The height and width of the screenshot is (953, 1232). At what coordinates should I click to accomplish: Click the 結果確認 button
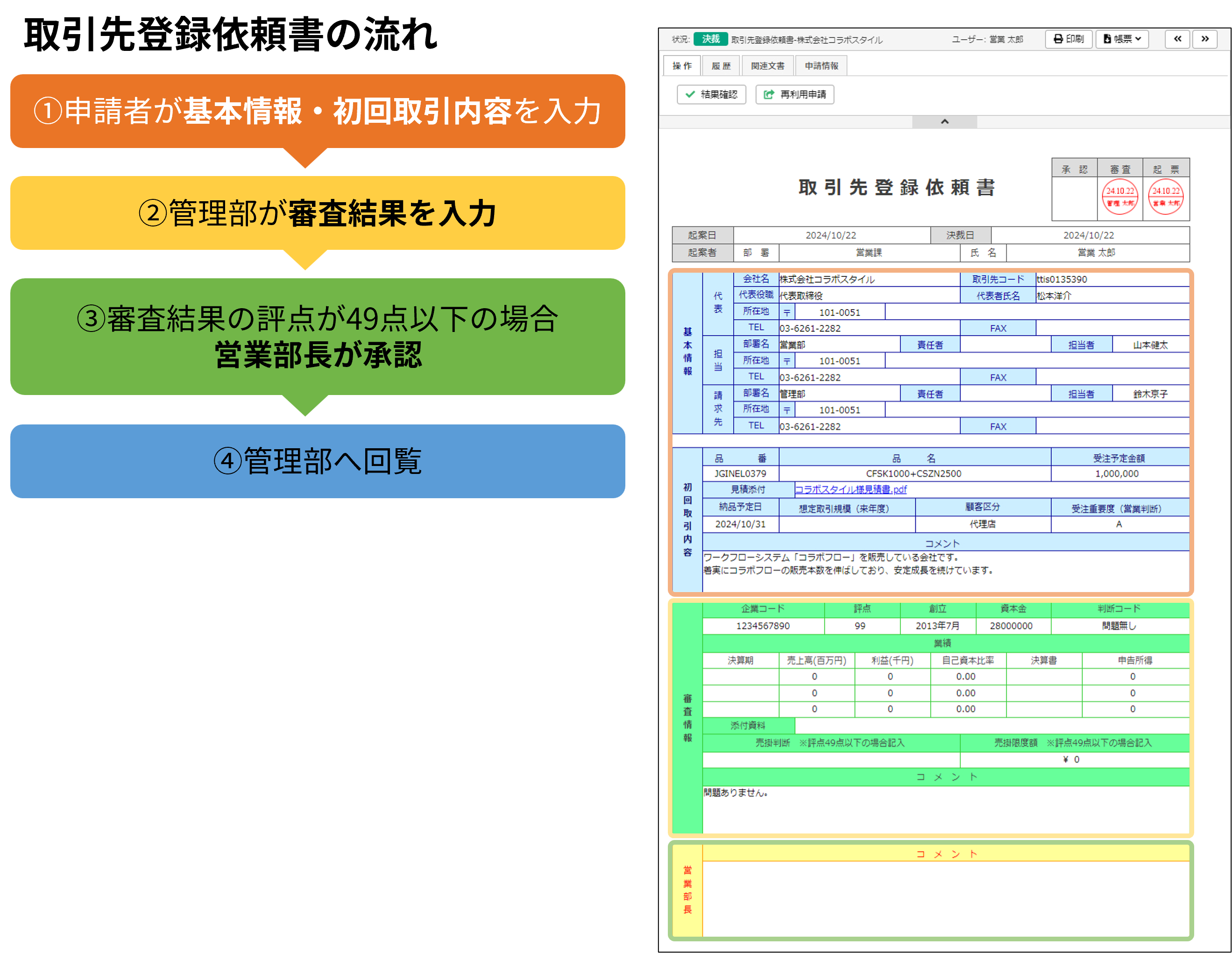pos(711,94)
